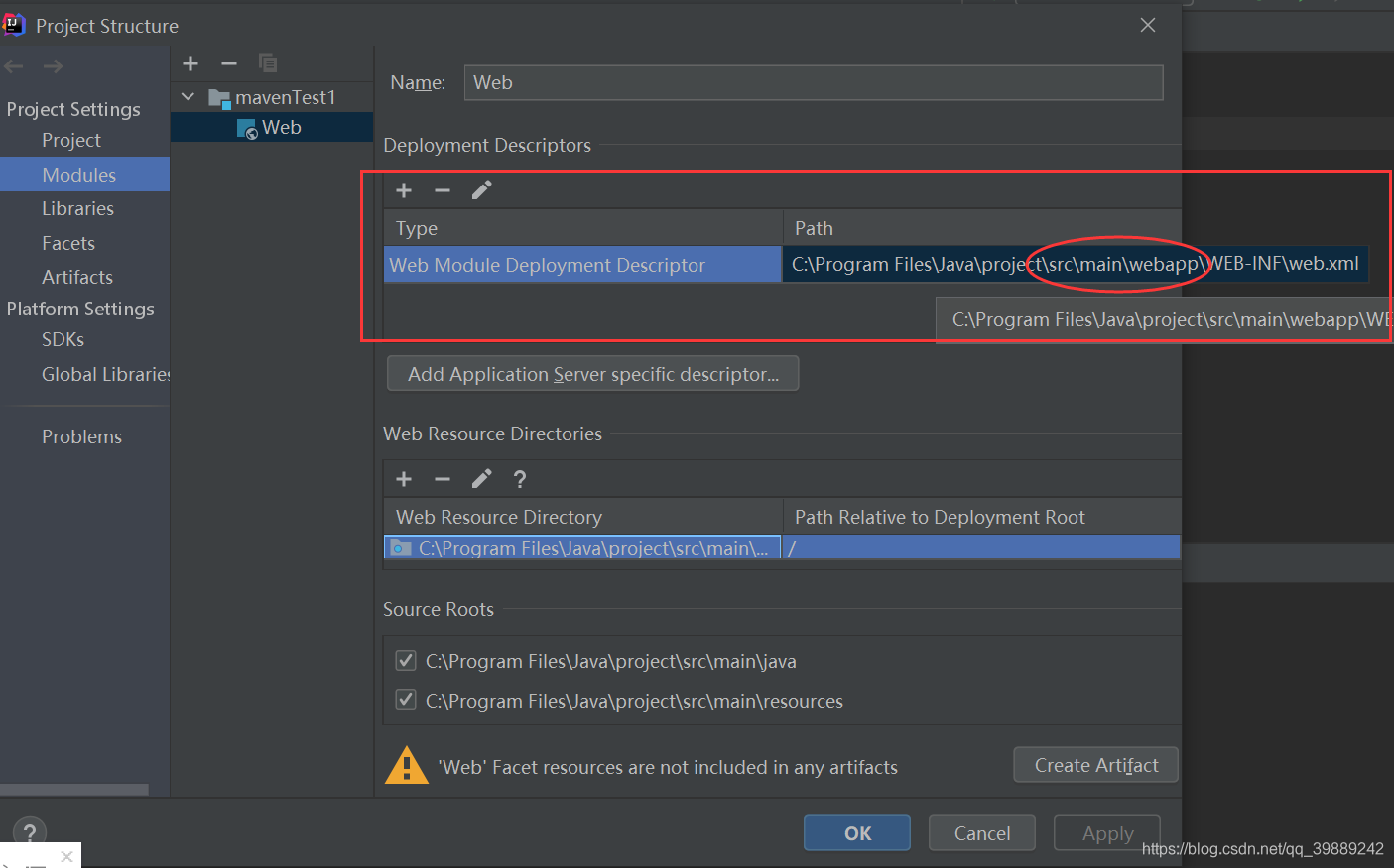Edit the web resource directory with the pencil icon
The image size is (1394, 868).
(x=481, y=479)
